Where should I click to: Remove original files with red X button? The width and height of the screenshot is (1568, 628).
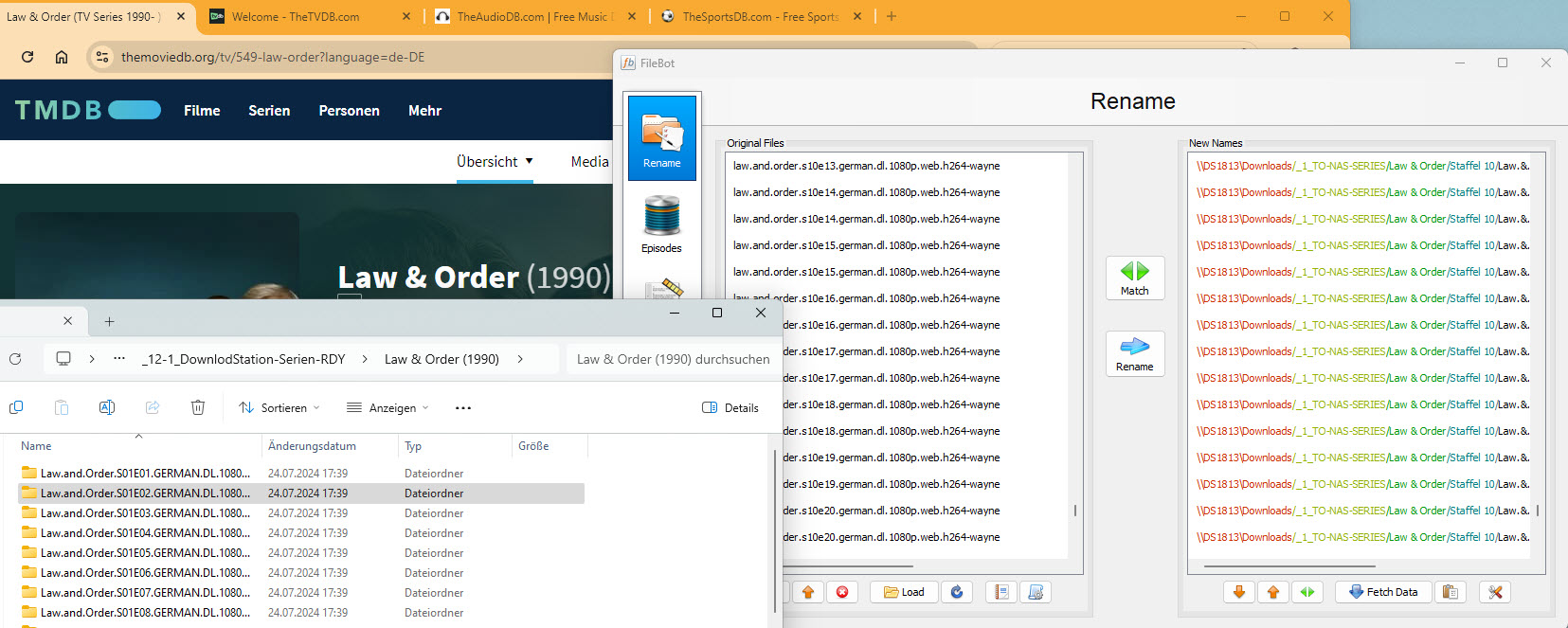[x=842, y=592]
